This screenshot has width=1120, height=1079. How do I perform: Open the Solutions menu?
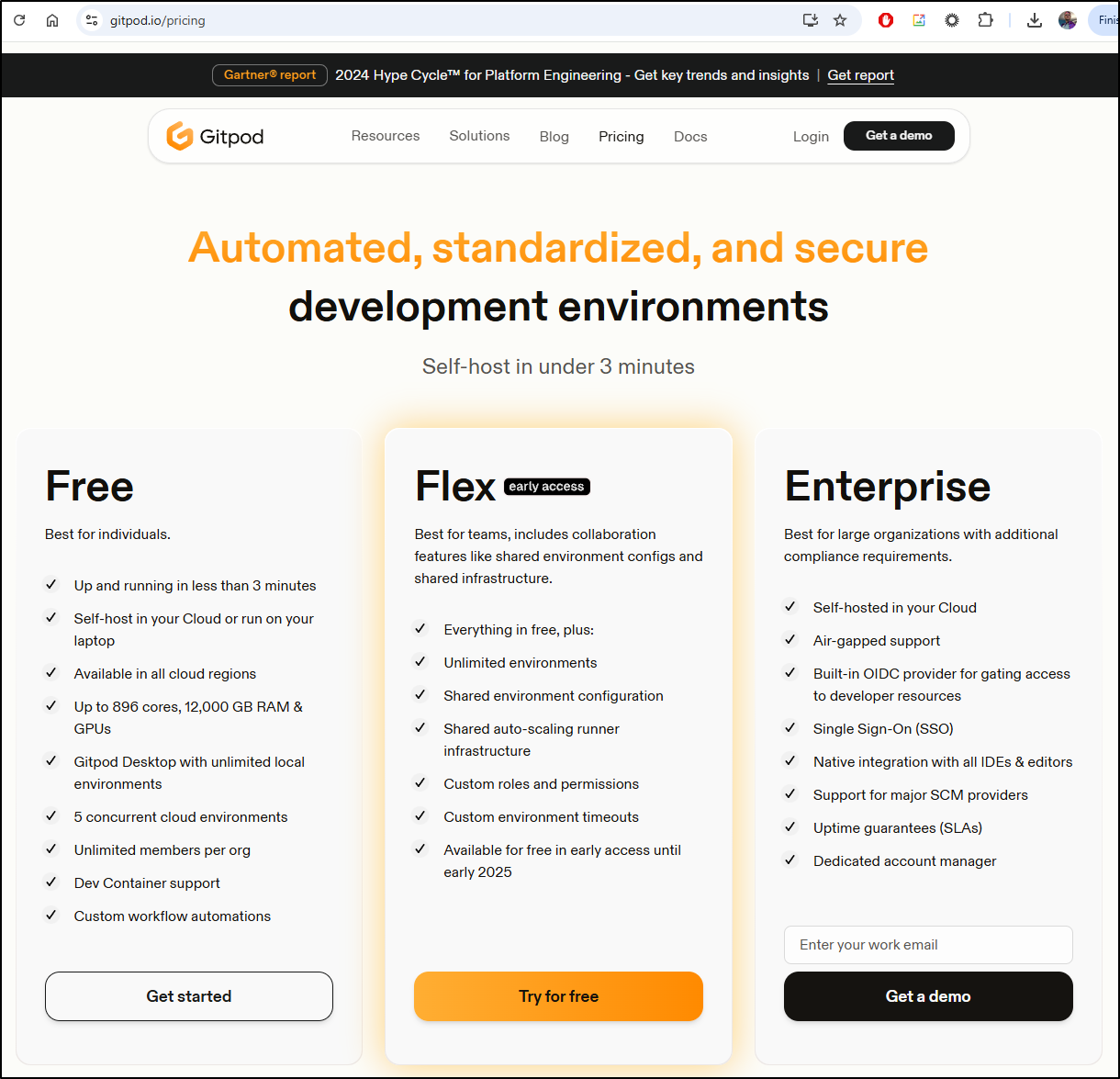(479, 136)
